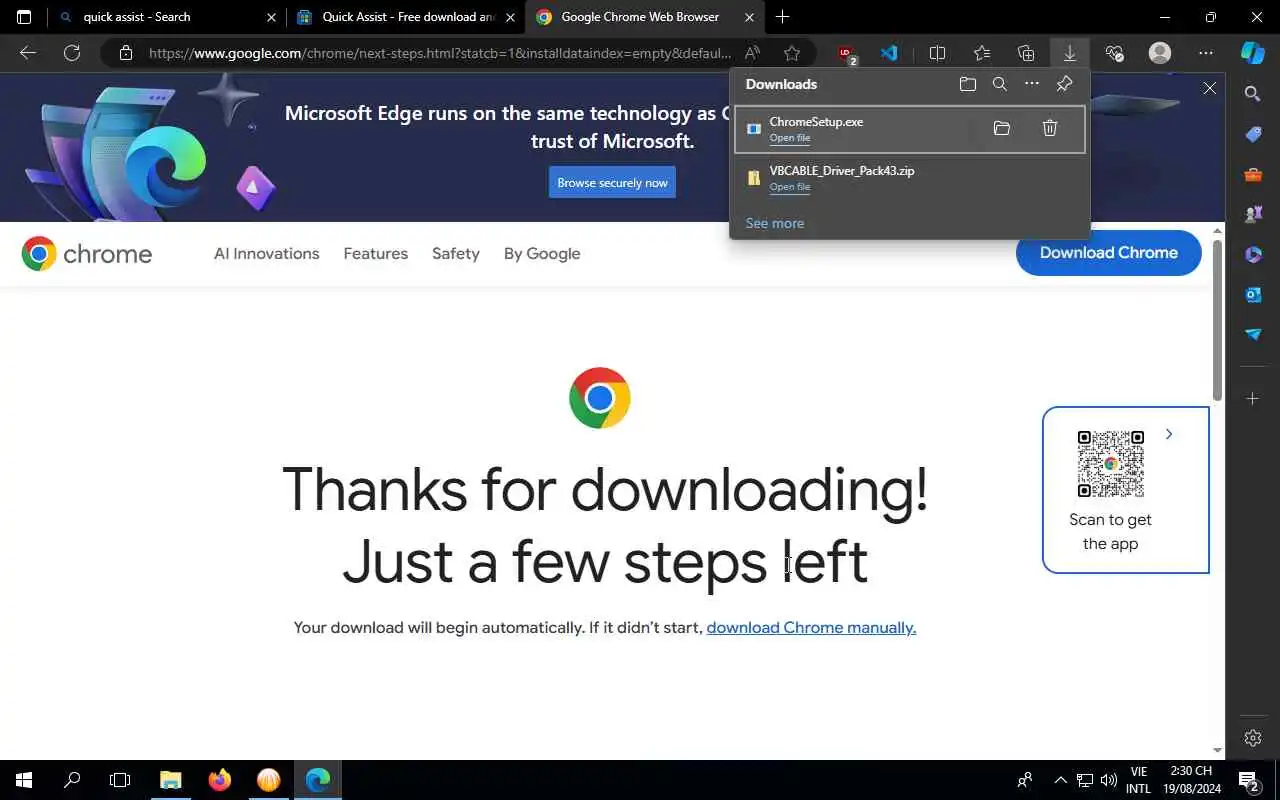Open More options in Downloads panel
Screen dimensions: 1280x800
[x=1032, y=84]
